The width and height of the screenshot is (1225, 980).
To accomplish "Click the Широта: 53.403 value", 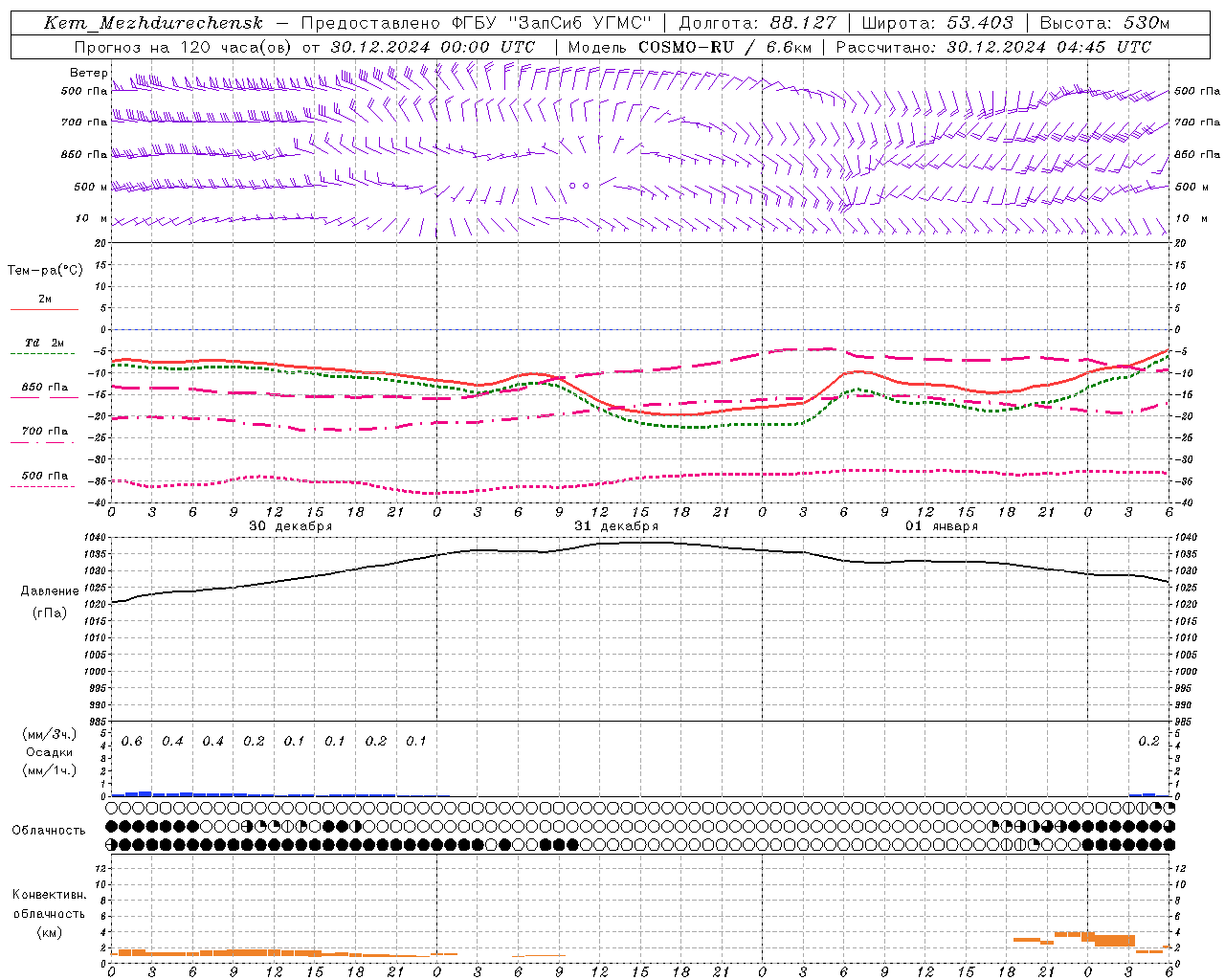I will 938,23.
